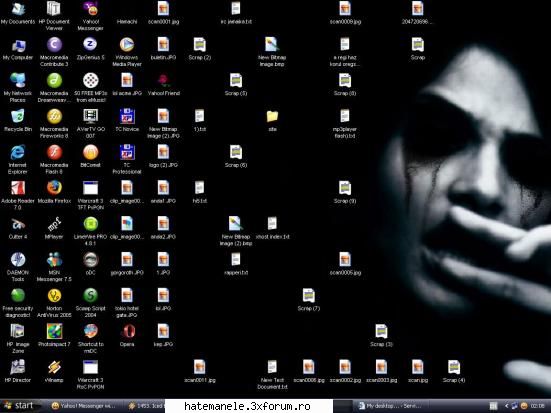This screenshot has width=551, height=413.
Task: Open Yahoo! Friend icon
Action: 163,85
